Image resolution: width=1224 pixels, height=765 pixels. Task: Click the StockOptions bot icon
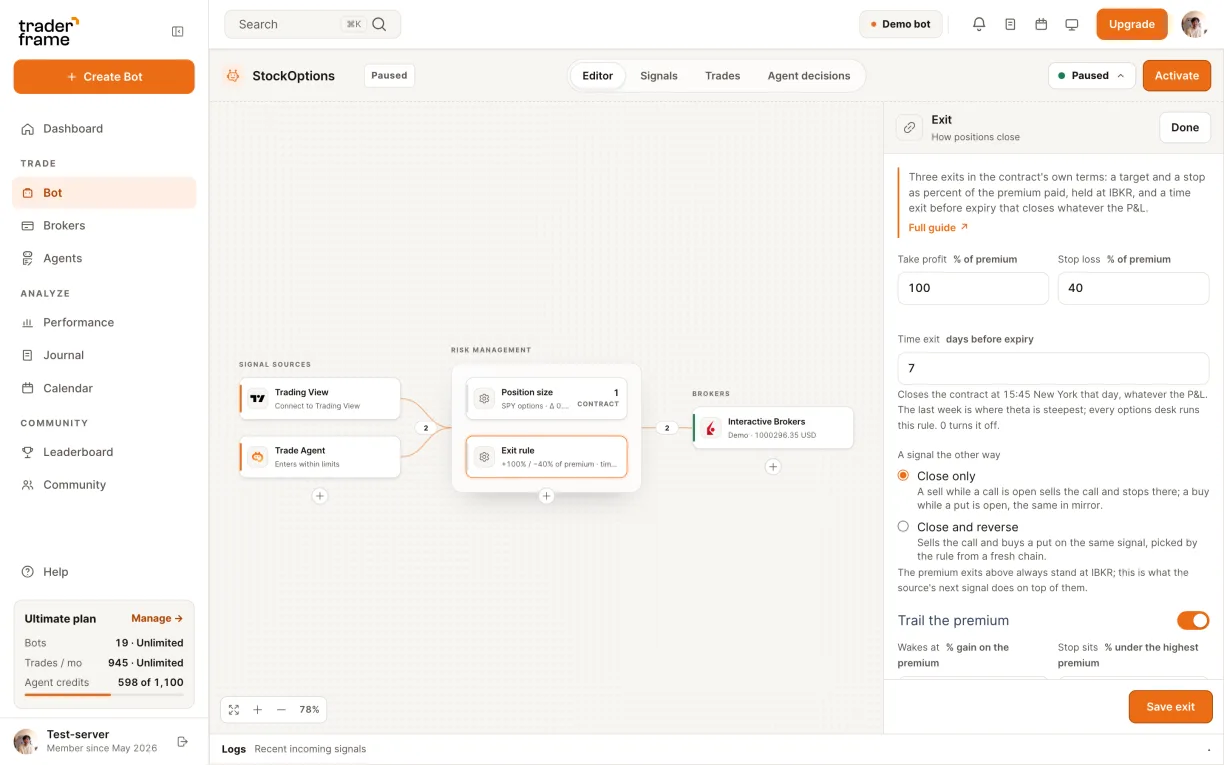pos(233,75)
